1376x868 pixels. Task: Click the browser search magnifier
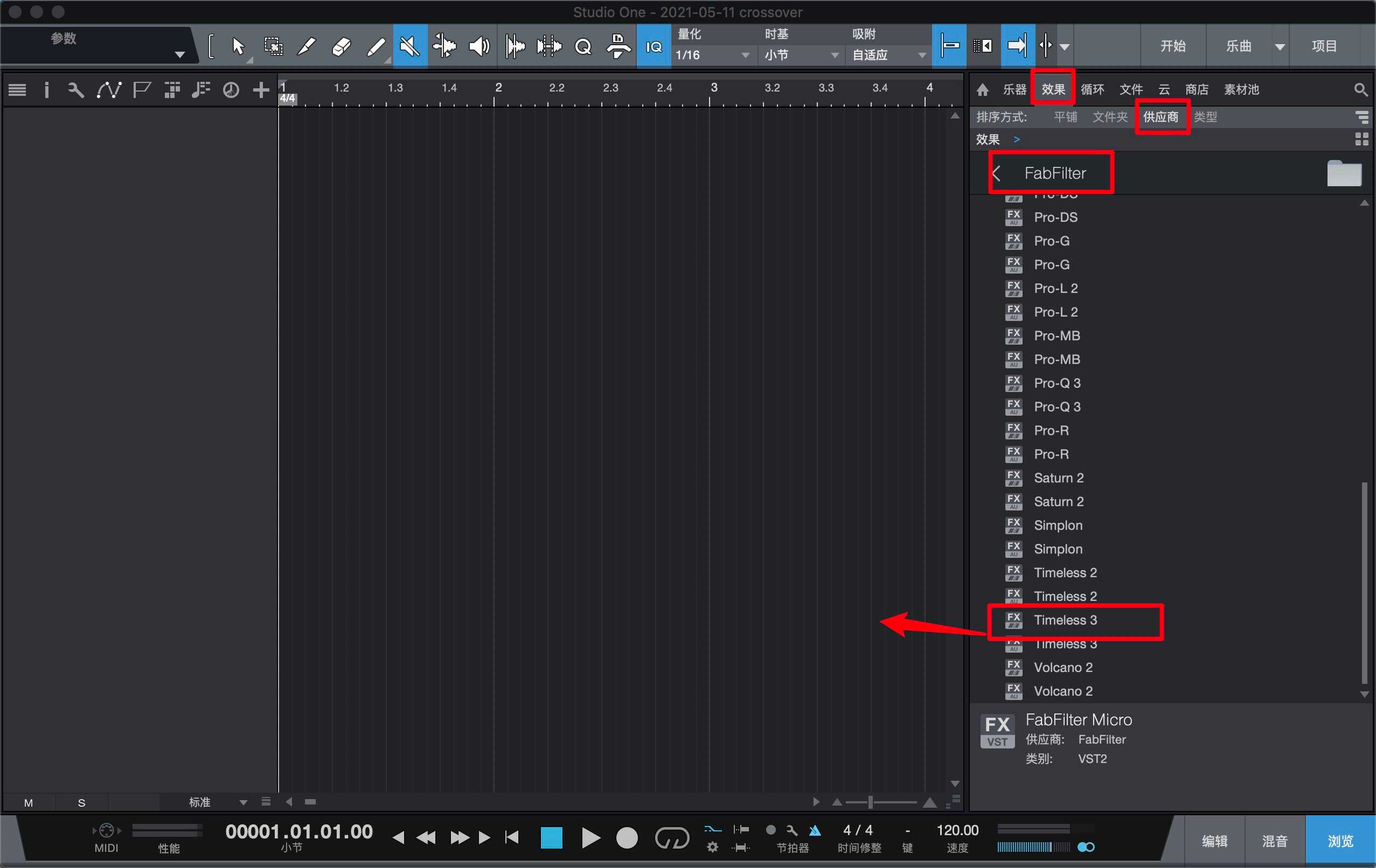(x=1360, y=90)
